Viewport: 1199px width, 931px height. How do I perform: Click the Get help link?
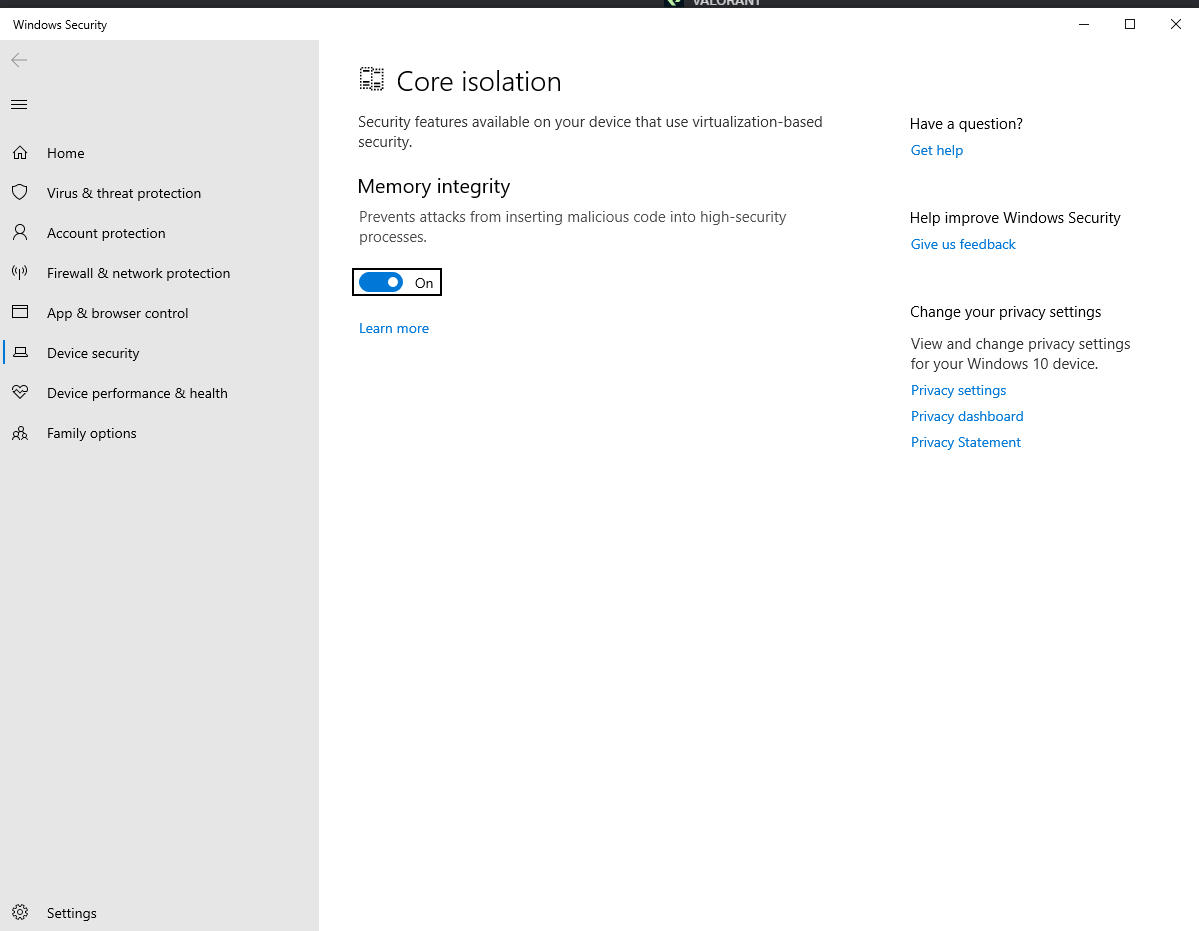[x=937, y=150]
